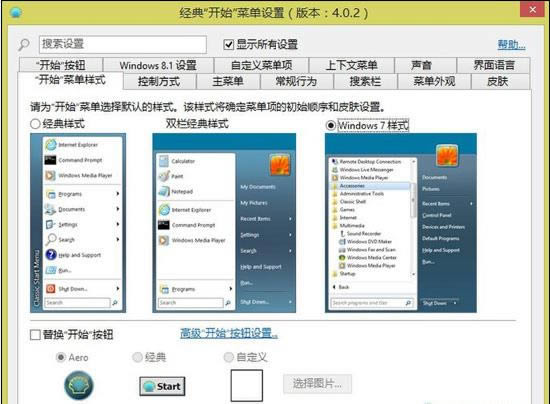This screenshot has height=404, width=550.
Task: Enable the 替换"开始"按钮 checkbox
Action: point(35,335)
